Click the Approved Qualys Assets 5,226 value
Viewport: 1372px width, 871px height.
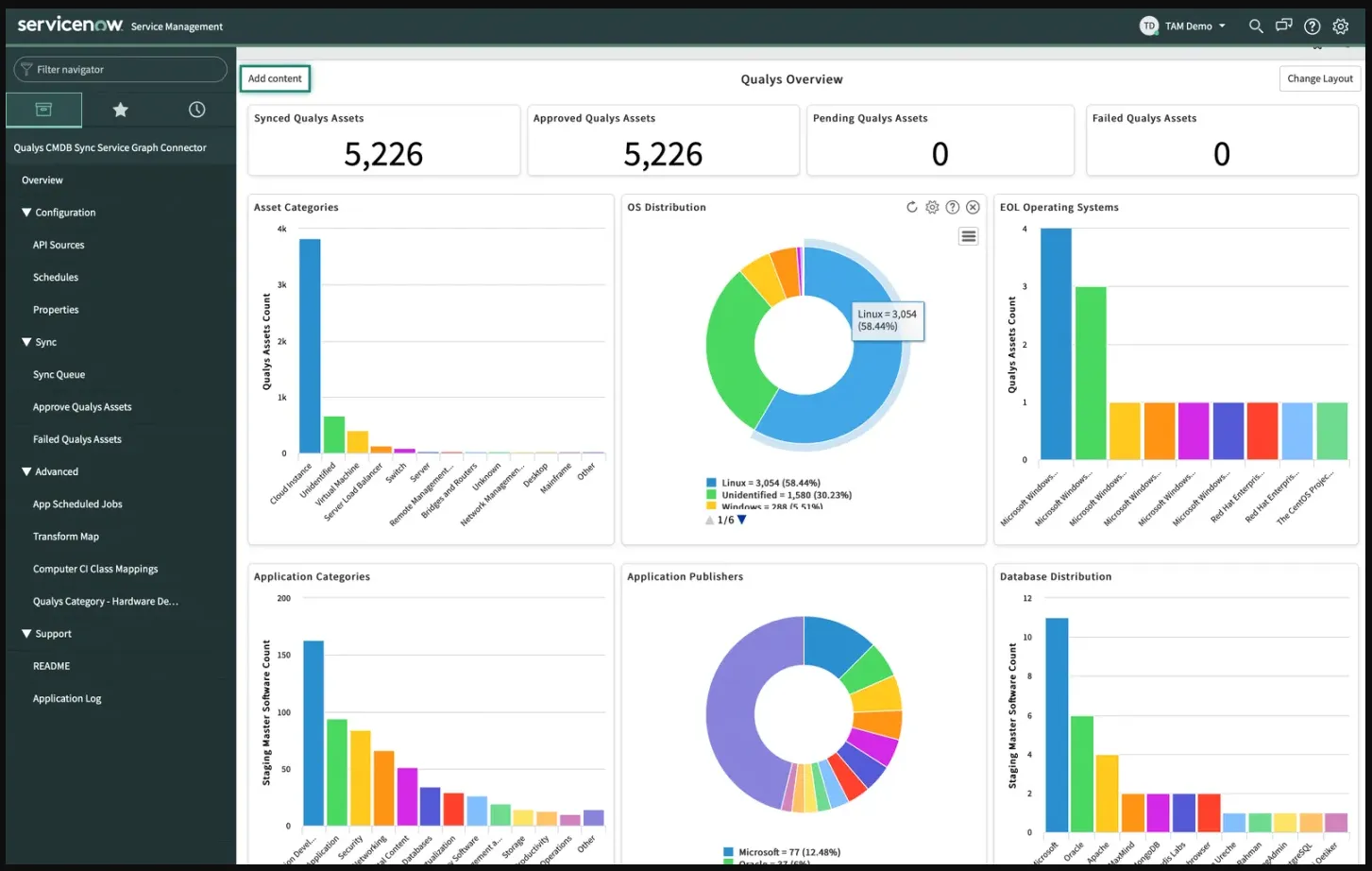(x=663, y=154)
